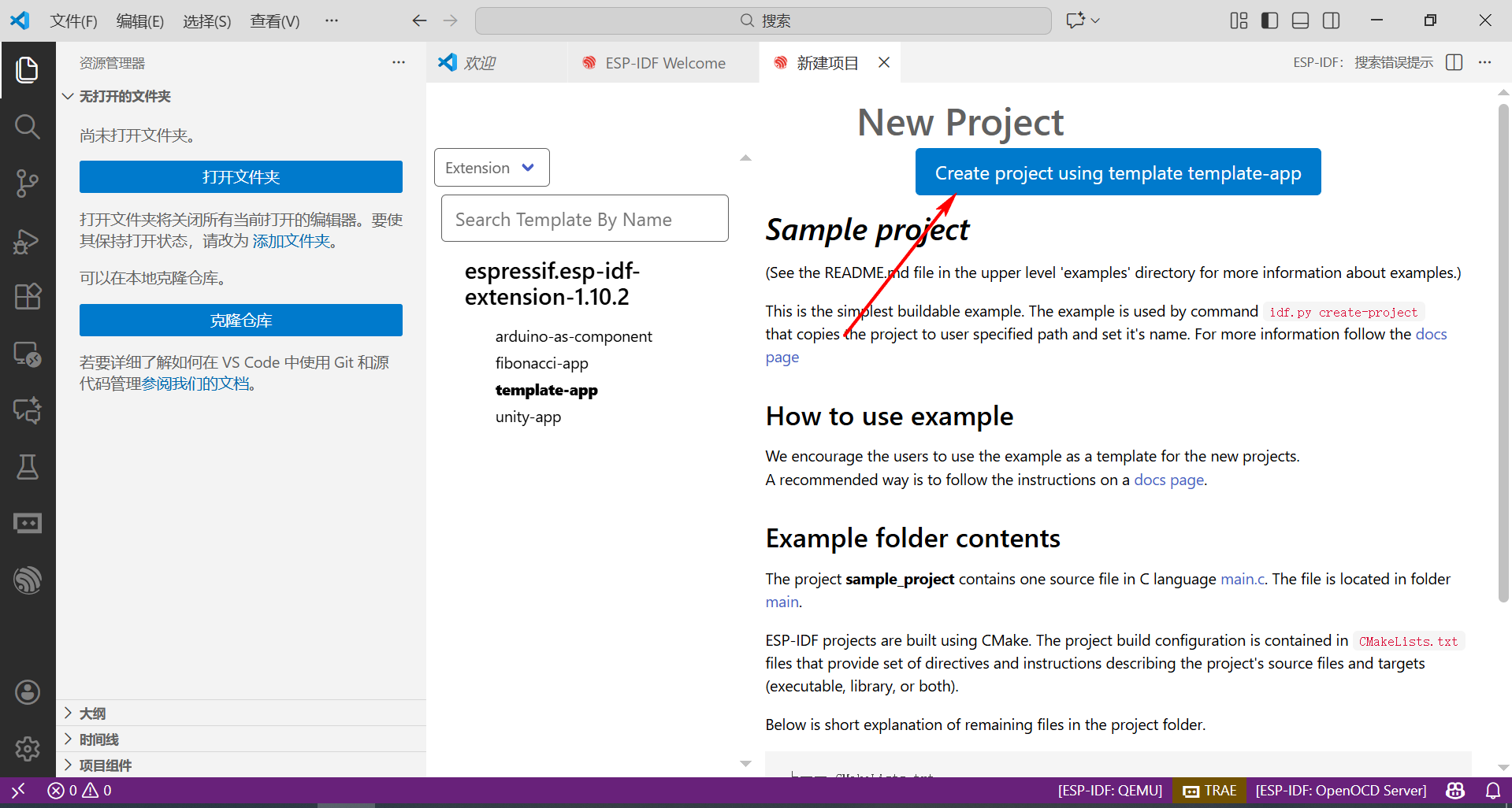Image resolution: width=1512 pixels, height=808 pixels.
Task: Expand the 时间线 section
Action: 240,739
